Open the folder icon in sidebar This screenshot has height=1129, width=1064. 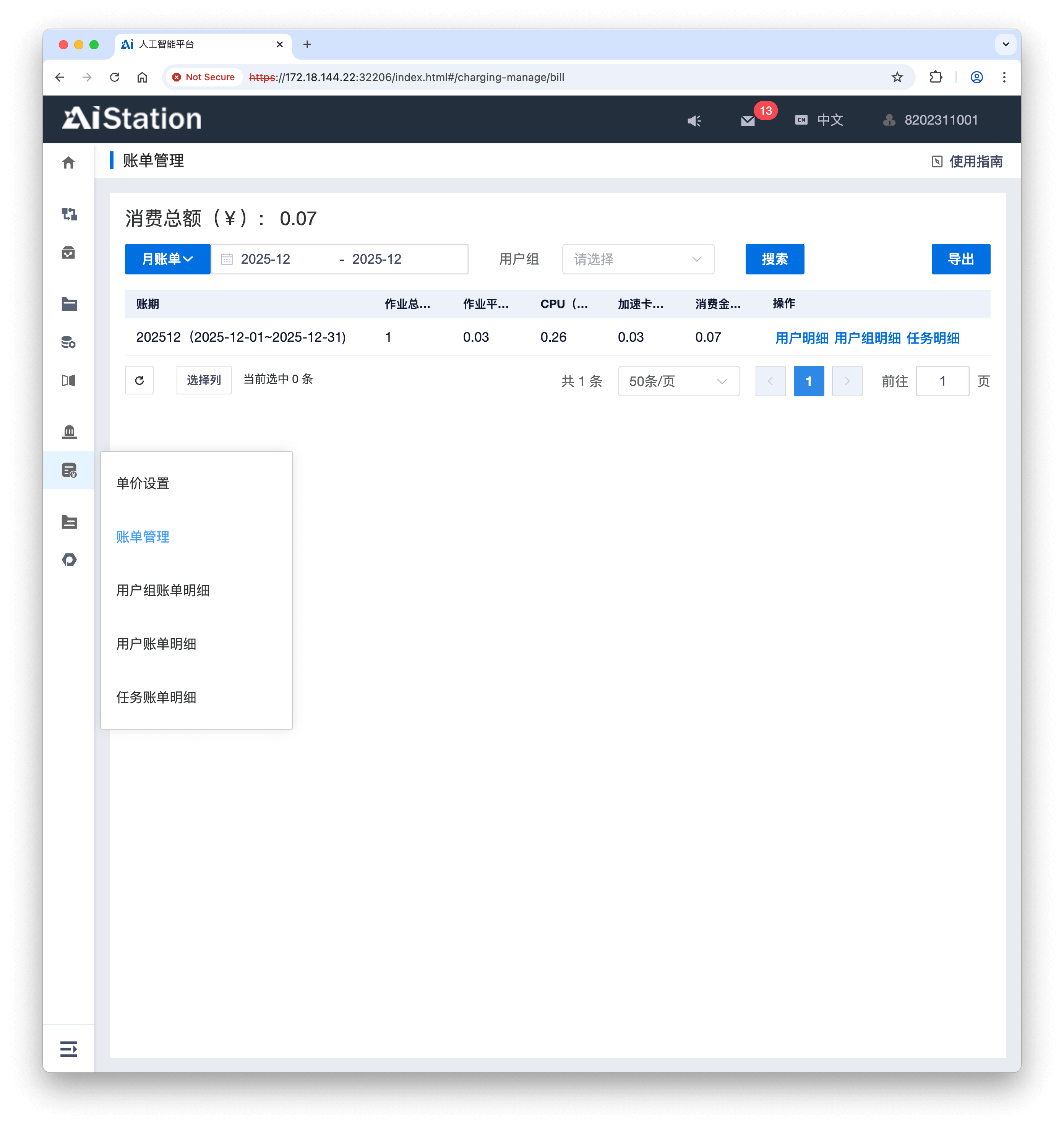tap(69, 304)
